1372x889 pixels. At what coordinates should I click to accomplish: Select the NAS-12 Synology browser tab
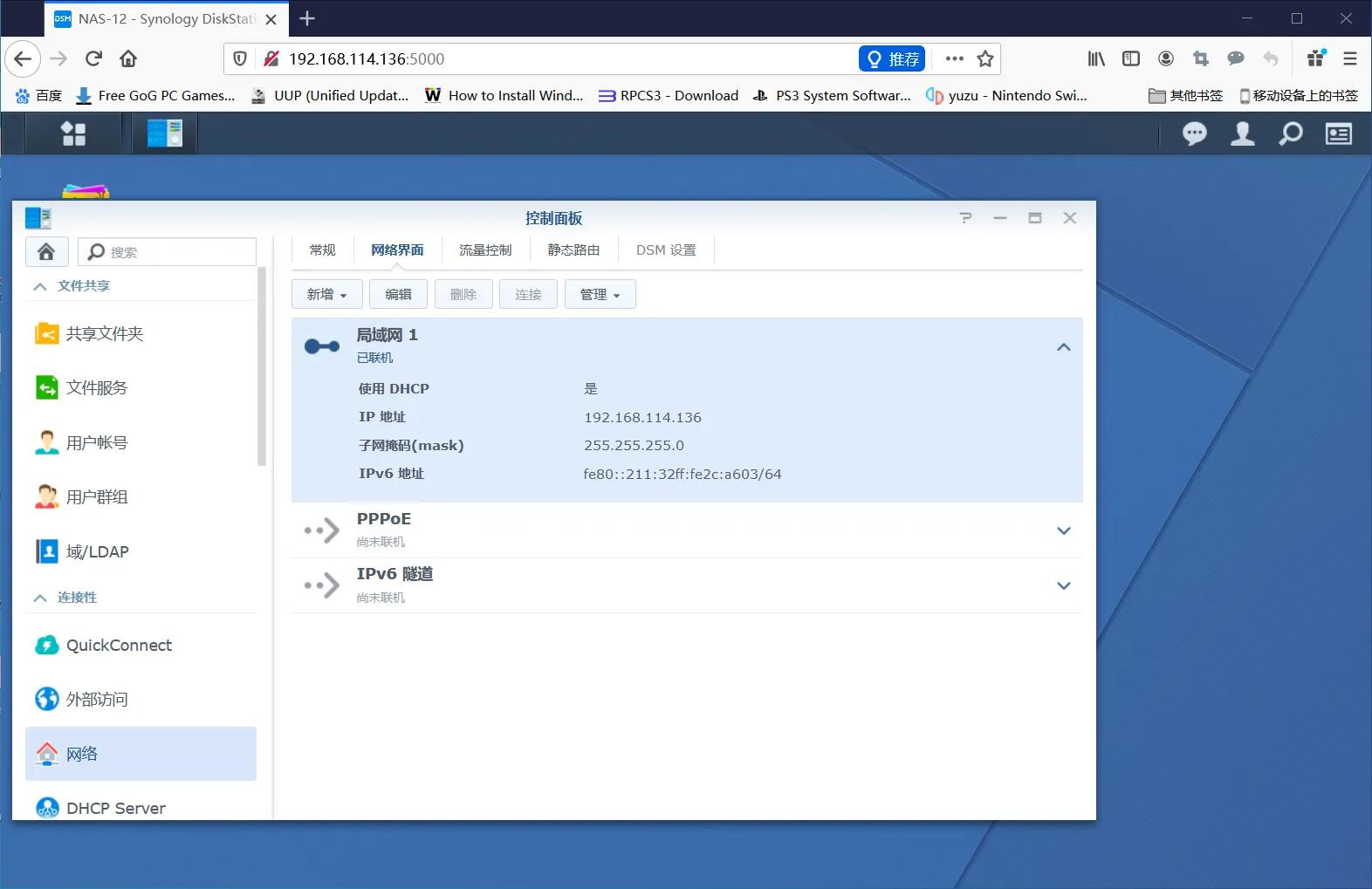coord(166,18)
